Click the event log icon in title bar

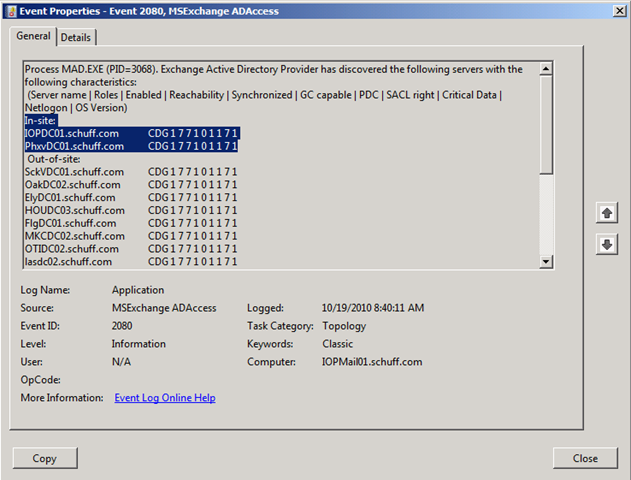point(12,11)
